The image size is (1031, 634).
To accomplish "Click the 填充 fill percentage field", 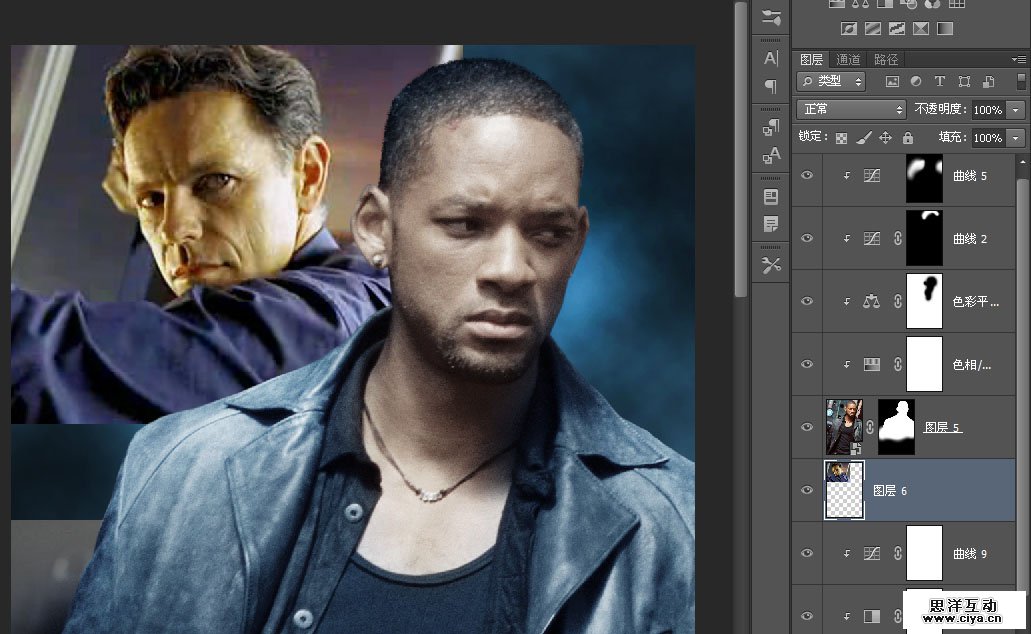I will tap(987, 137).
